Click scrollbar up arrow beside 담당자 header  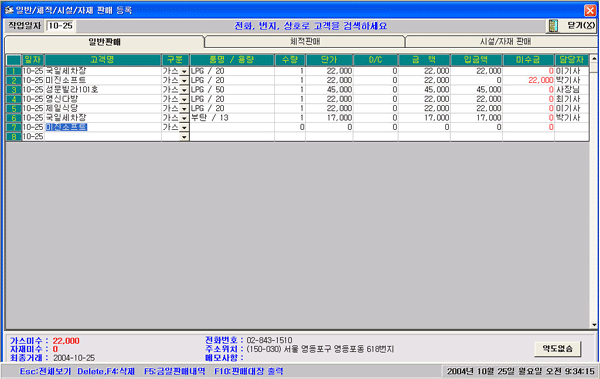pos(593,59)
